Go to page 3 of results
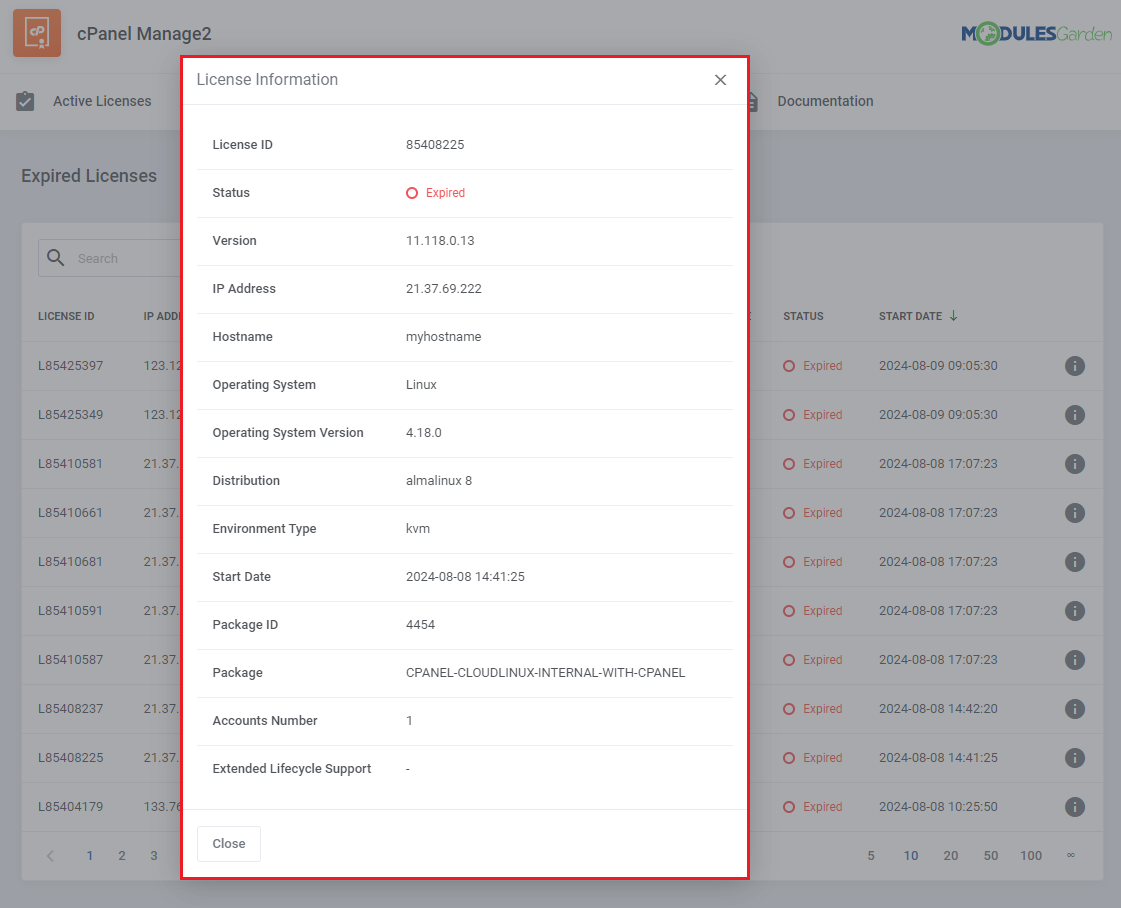The image size is (1121, 908). (x=154, y=856)
